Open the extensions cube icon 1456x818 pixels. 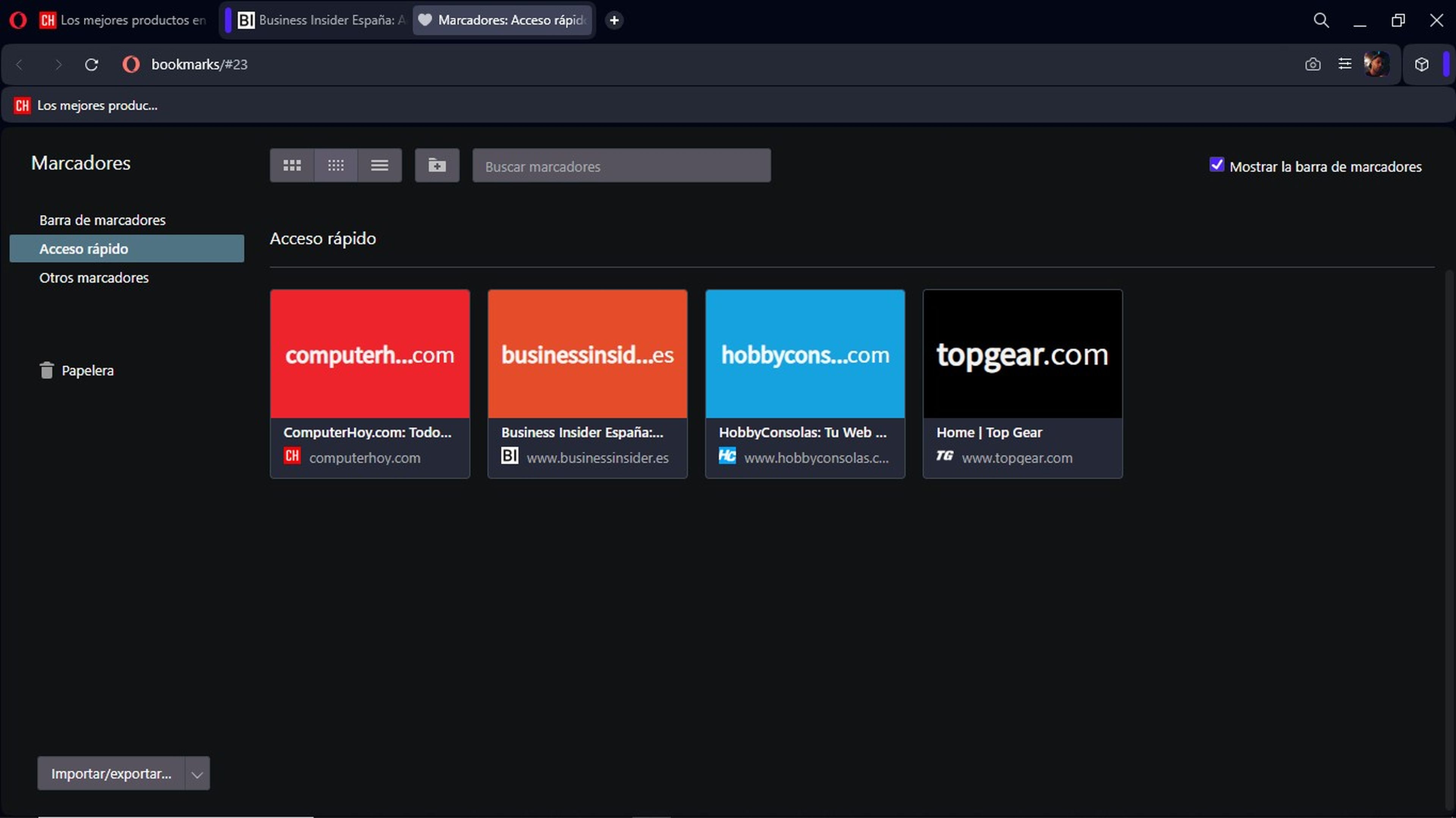tap(1421, 64)
